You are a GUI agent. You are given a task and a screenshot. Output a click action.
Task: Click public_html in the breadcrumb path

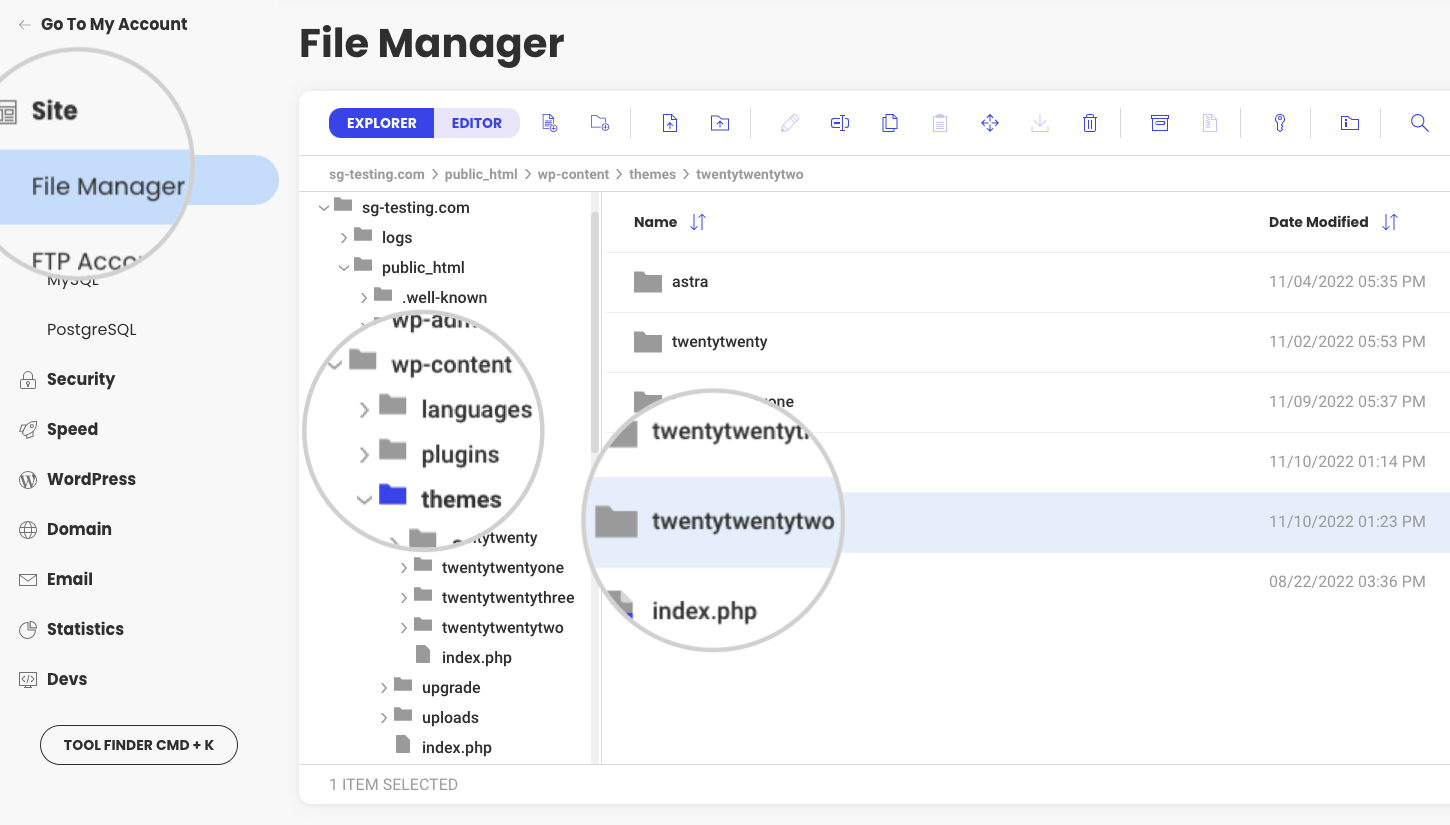pyautogui.click(x=481, y=174)
